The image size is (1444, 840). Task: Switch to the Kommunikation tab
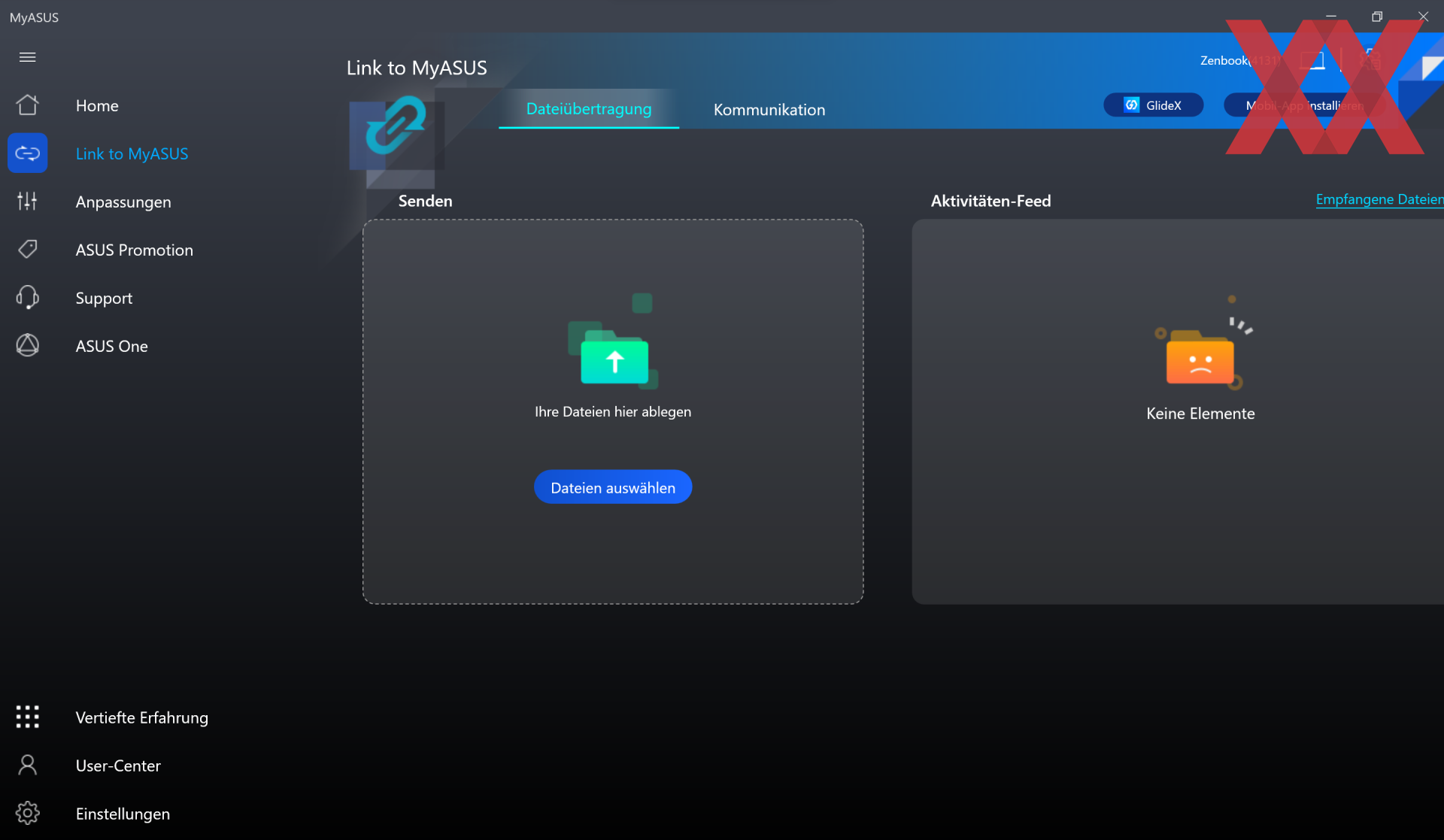769,110
